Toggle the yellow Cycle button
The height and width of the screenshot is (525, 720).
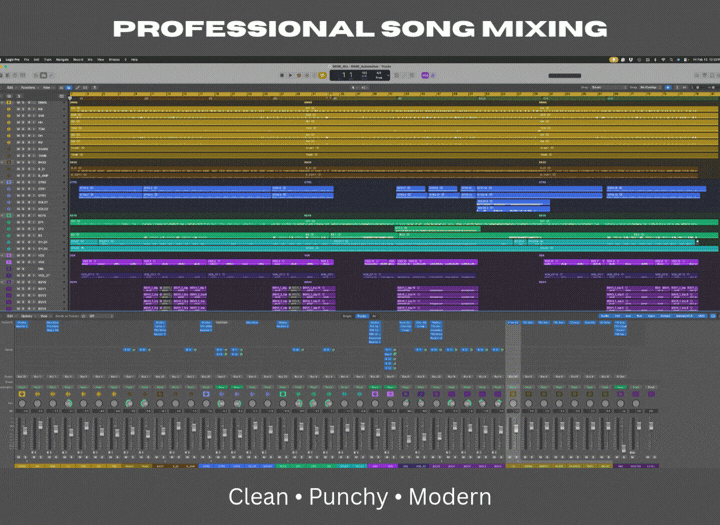[x=322, y=75]
